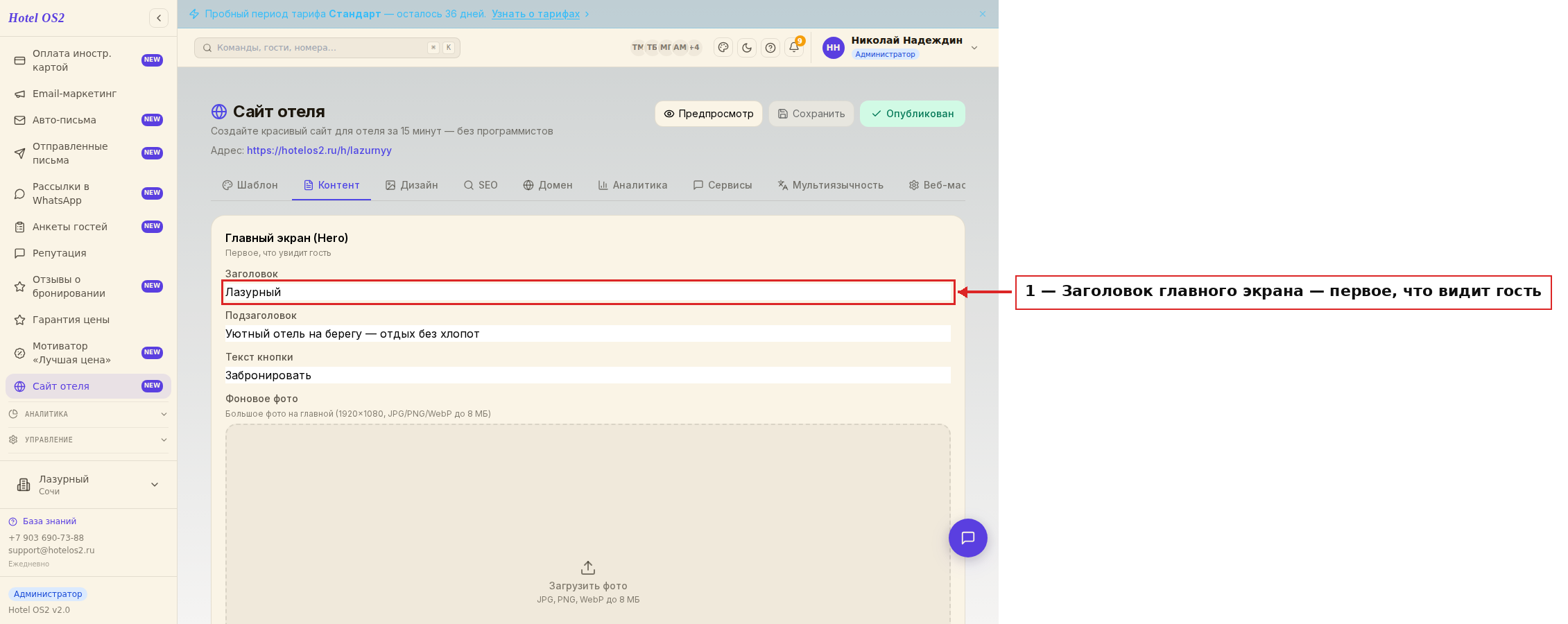Image resolution: width=1568 pixels, height=624 pixels.
Task: Close the trial period banner
Action: tap(983, 14)
